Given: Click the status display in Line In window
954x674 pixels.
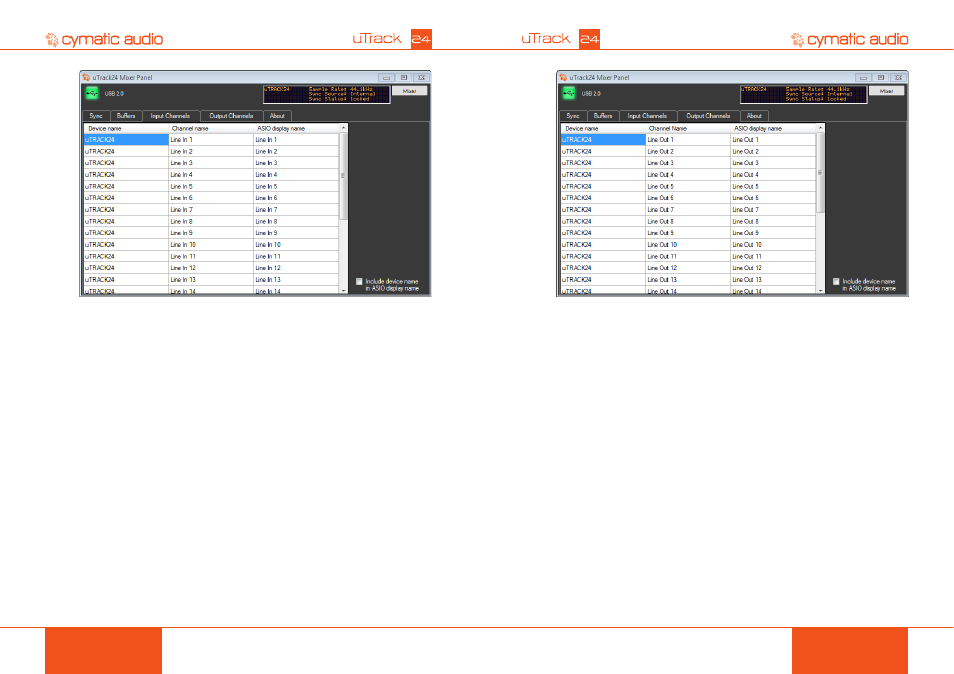Looking at the screenshot, I should click(x=327, y=94).
